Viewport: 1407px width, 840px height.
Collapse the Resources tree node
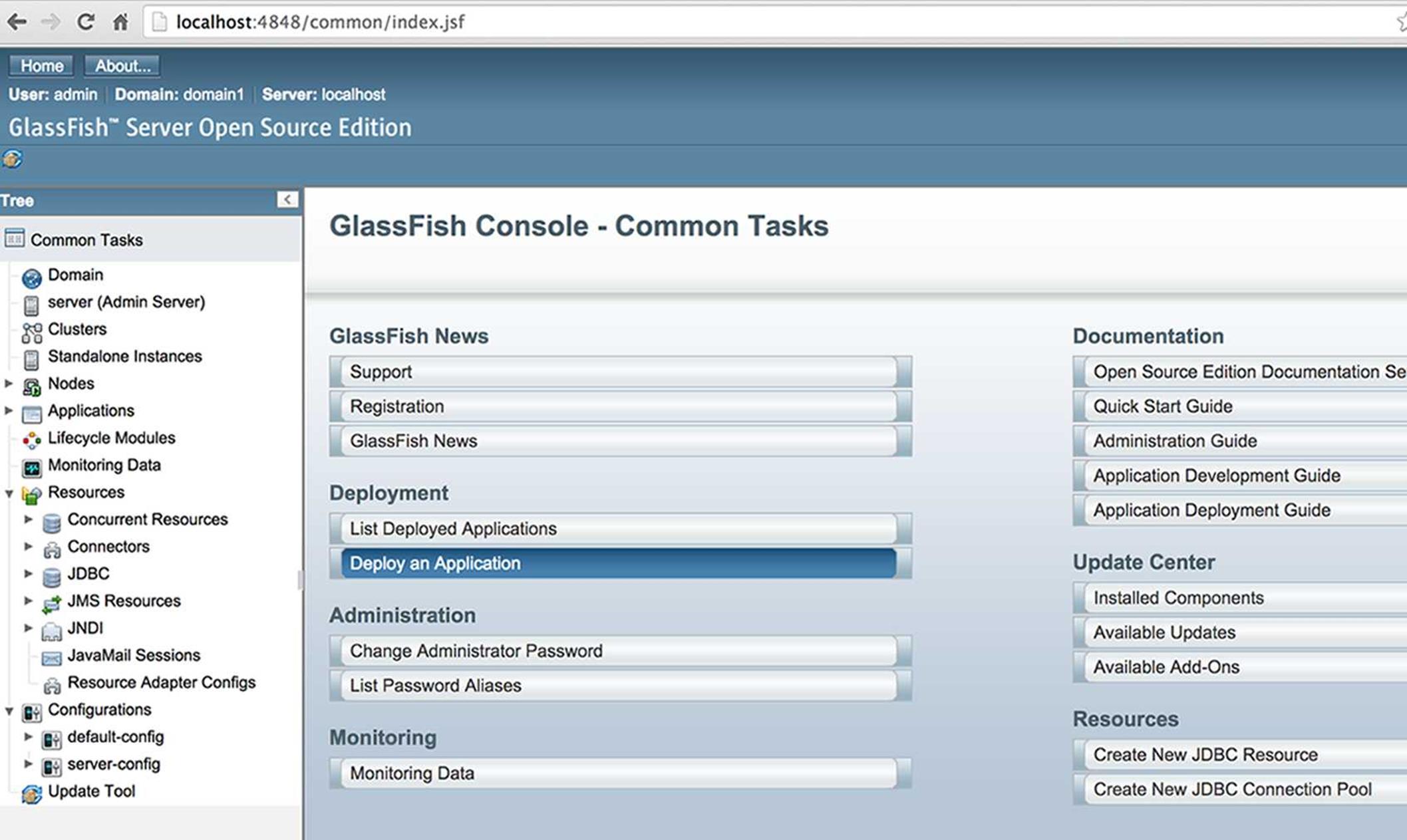coord(9,493)
